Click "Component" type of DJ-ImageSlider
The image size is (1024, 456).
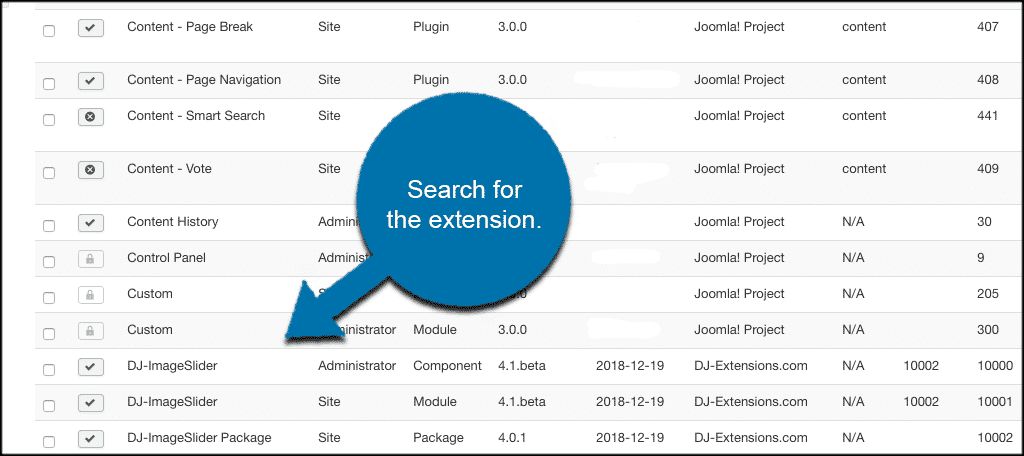(x=447, y=366)
